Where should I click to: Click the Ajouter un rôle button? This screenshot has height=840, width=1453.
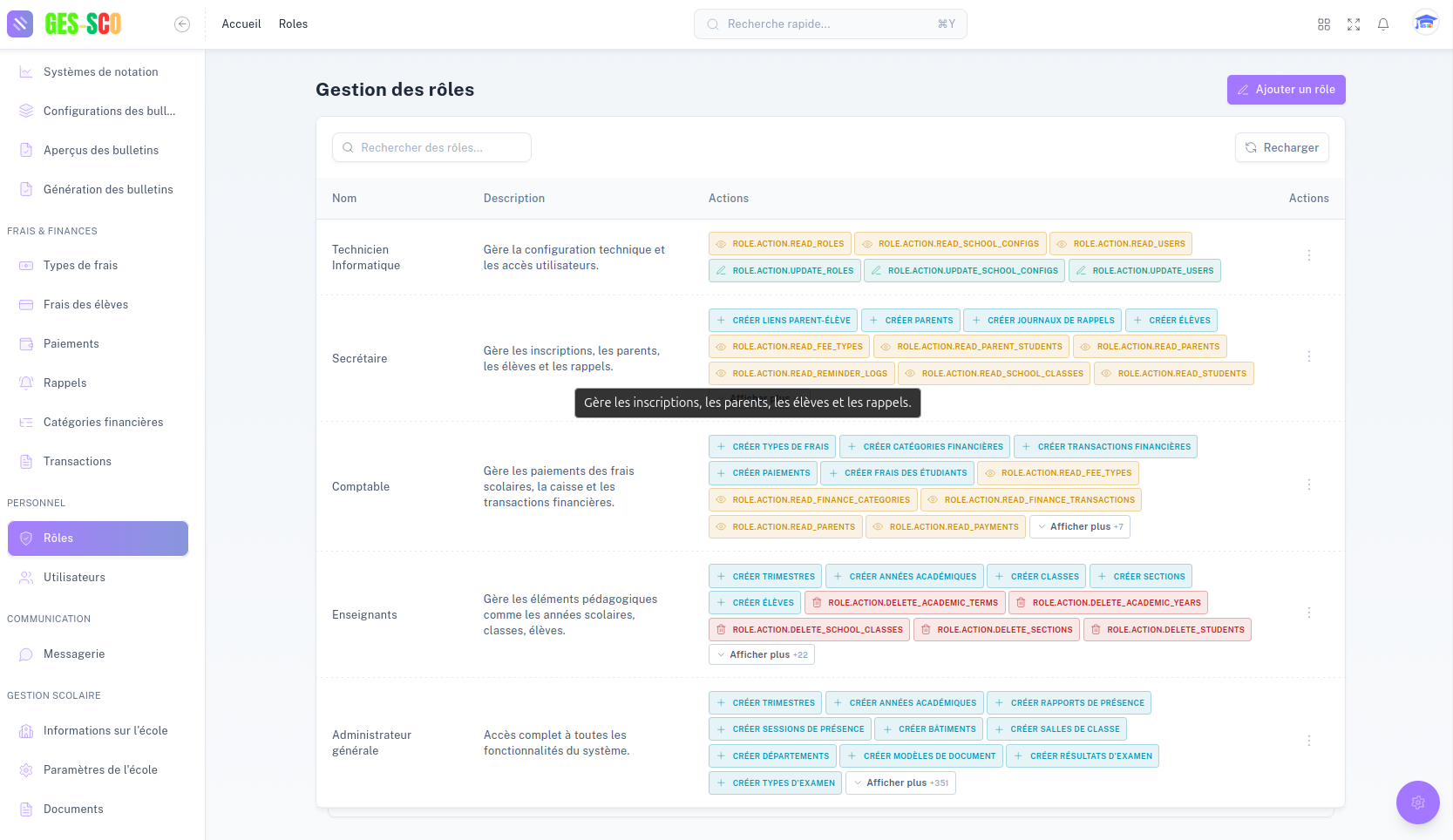1286,89
